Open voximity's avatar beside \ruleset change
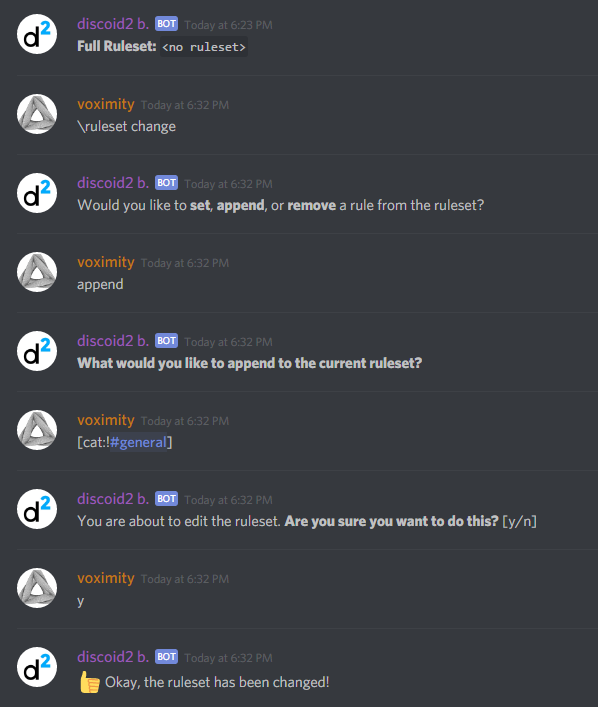The image size is (598, 707). pos(37,114)
